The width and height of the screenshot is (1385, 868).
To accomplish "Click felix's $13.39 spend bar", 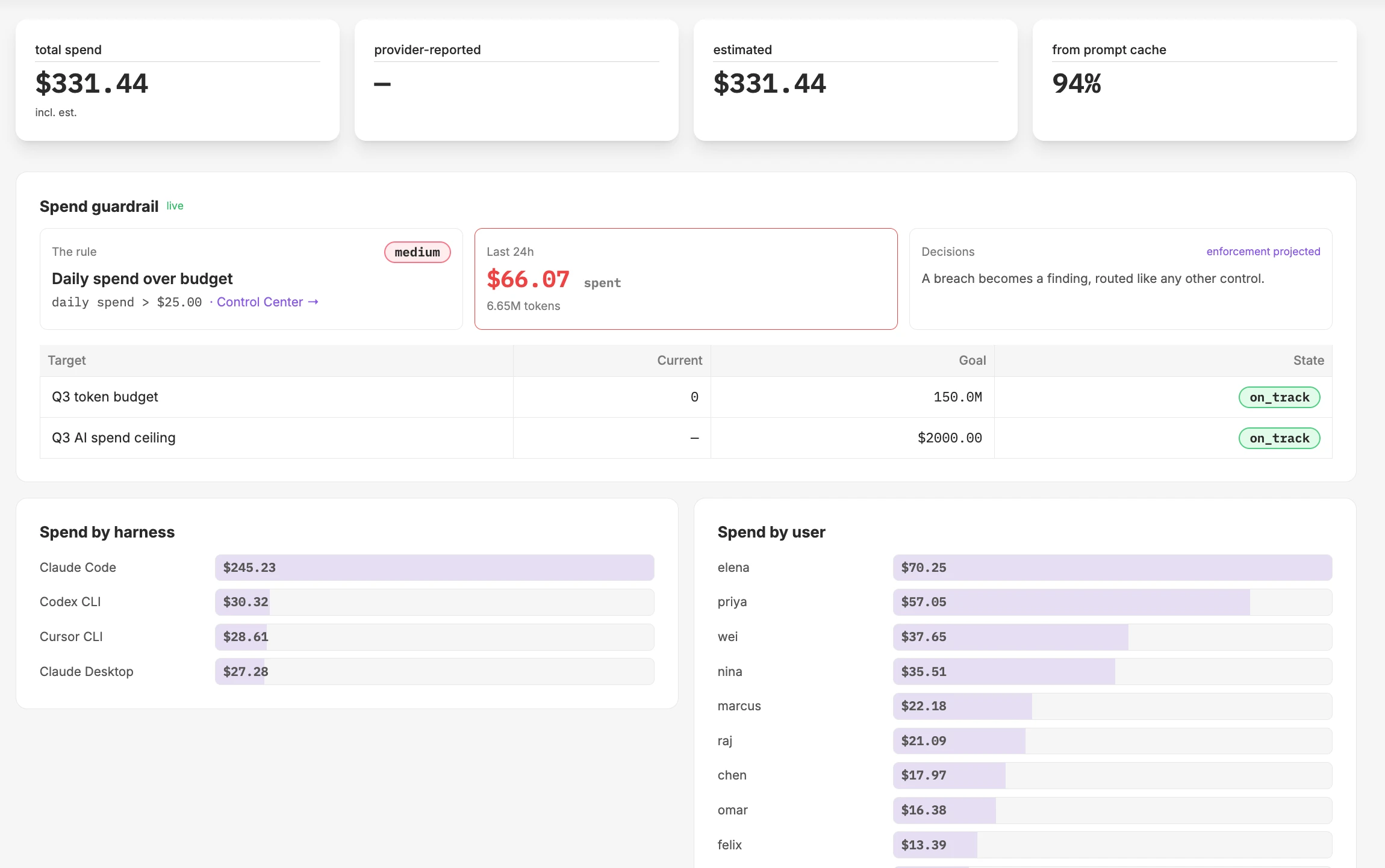I will tap(1112, 845).
